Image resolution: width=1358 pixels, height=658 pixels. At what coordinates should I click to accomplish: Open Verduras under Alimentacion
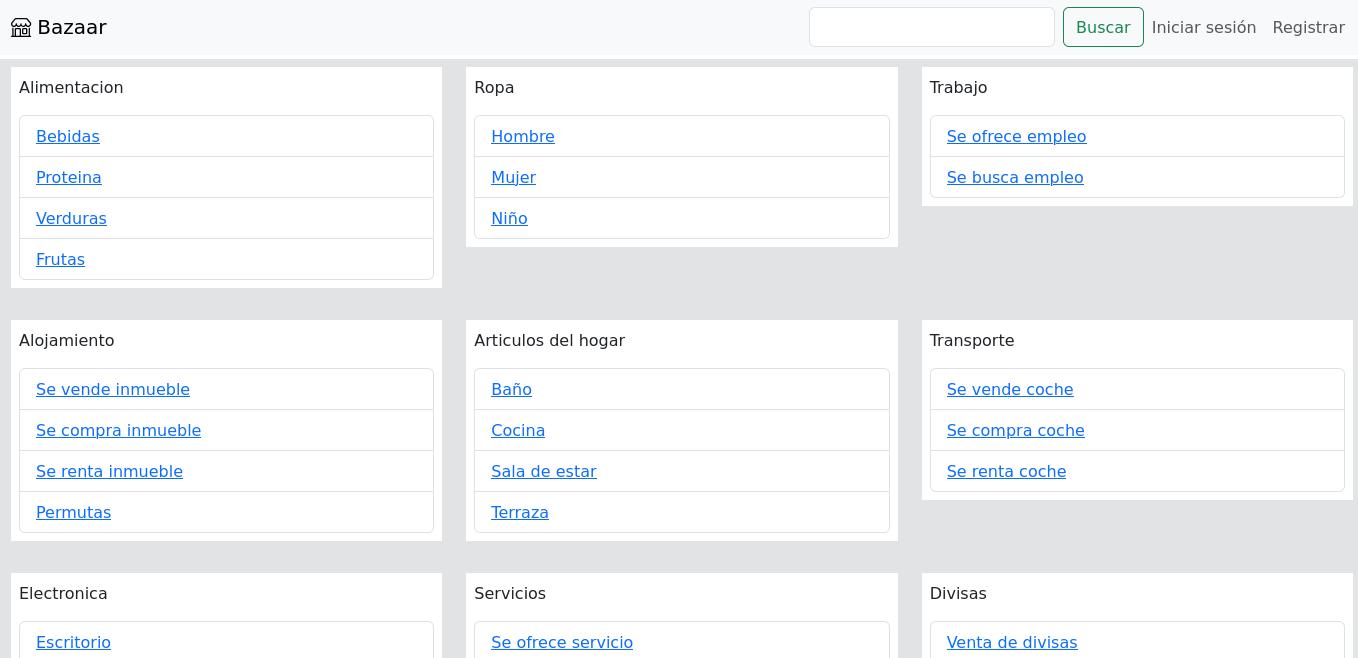point(71,218)
